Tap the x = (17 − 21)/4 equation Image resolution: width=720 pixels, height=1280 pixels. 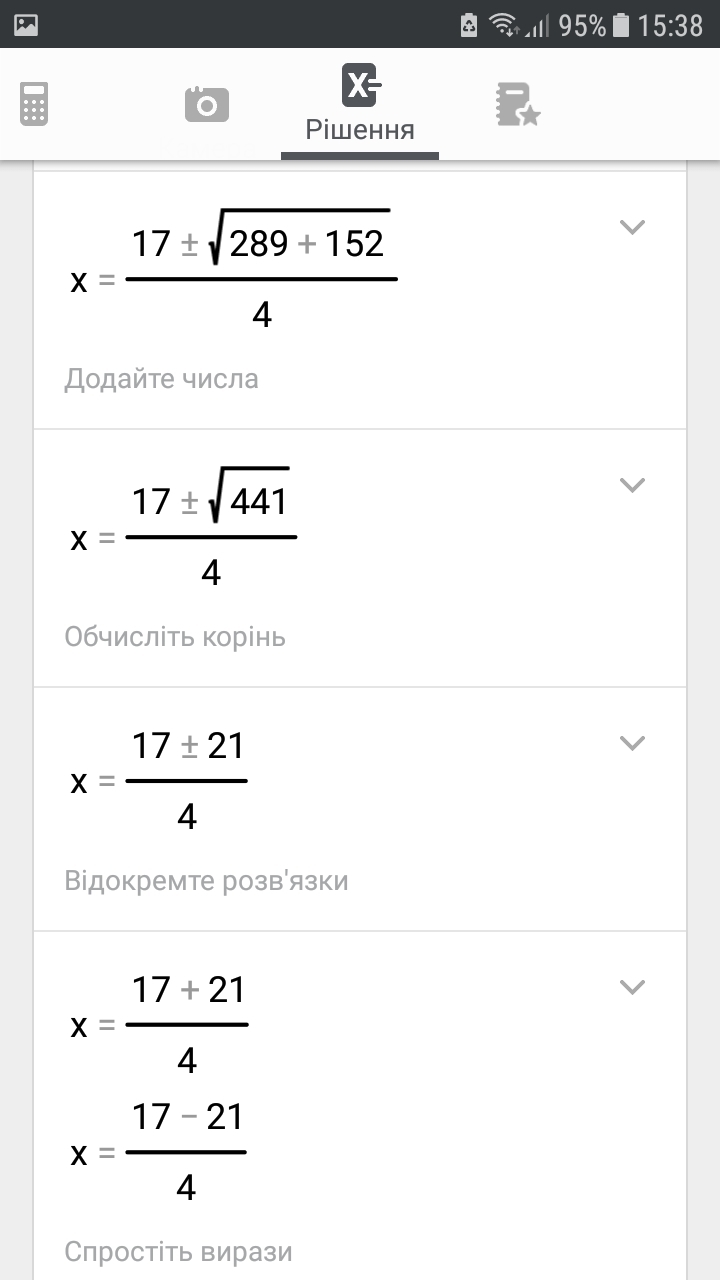coord(160,1152)
